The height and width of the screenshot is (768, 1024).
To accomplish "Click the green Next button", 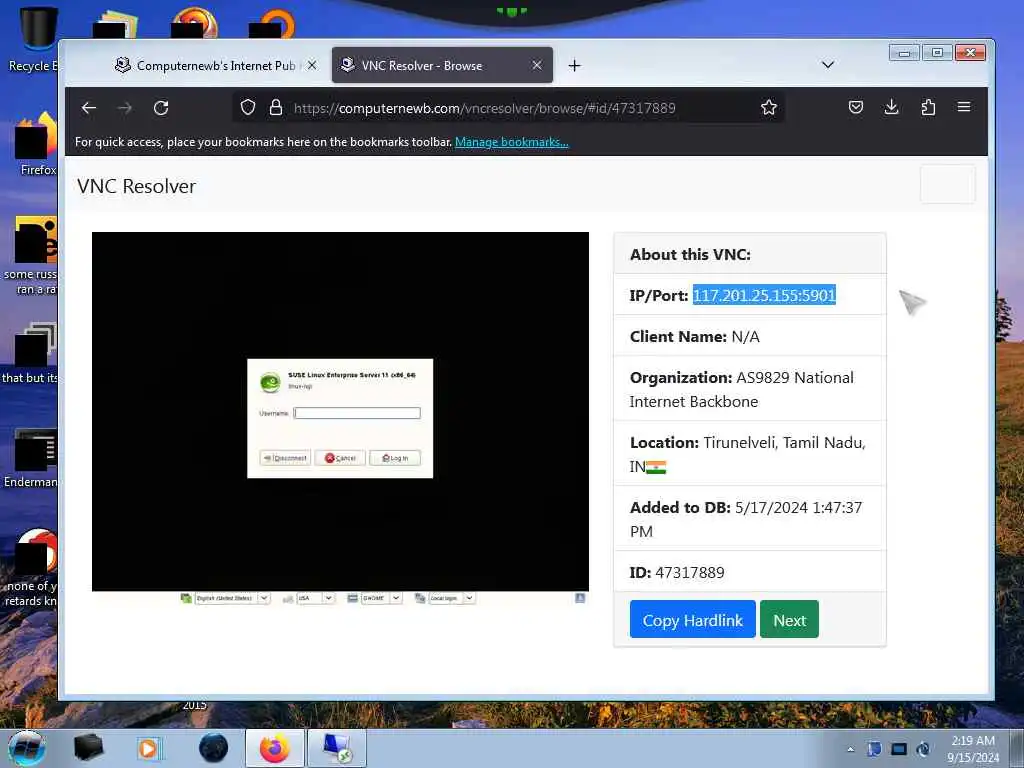I will [x=789, y=620].
